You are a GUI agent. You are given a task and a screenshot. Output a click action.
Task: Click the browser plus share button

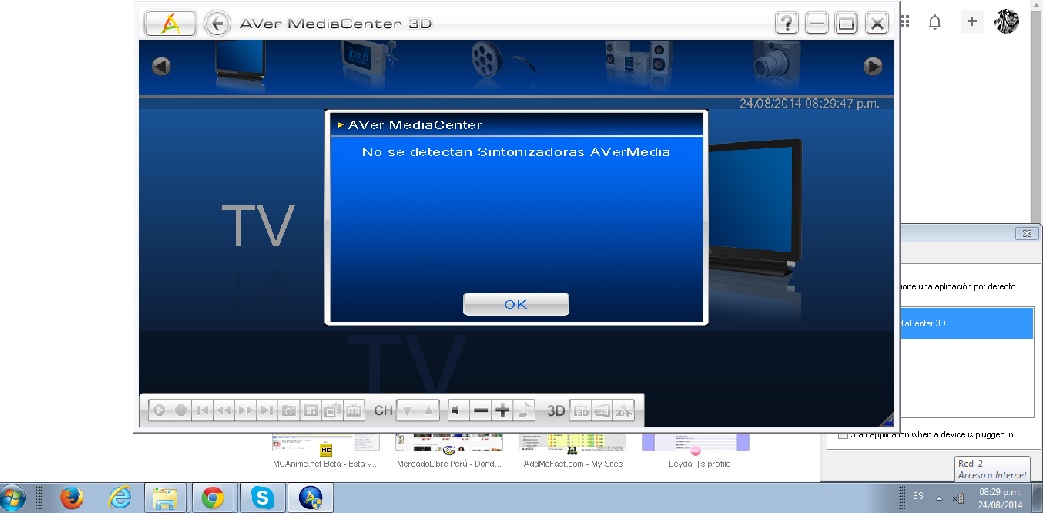click(x=972, y=21)
